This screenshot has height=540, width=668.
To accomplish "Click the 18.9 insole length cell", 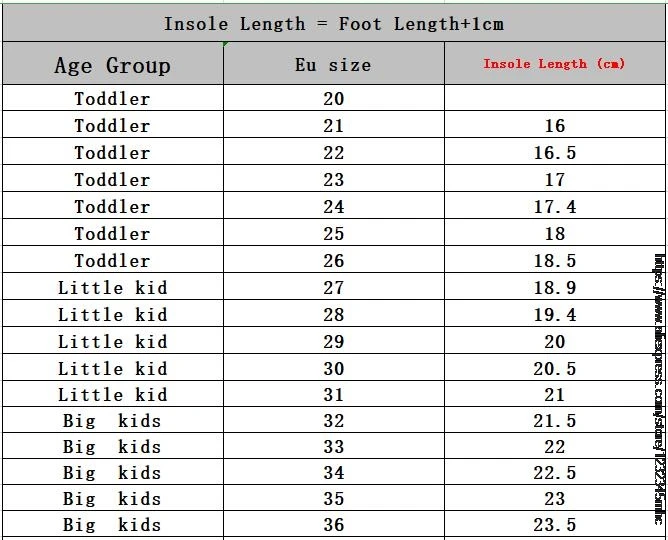I will [554, 288].
